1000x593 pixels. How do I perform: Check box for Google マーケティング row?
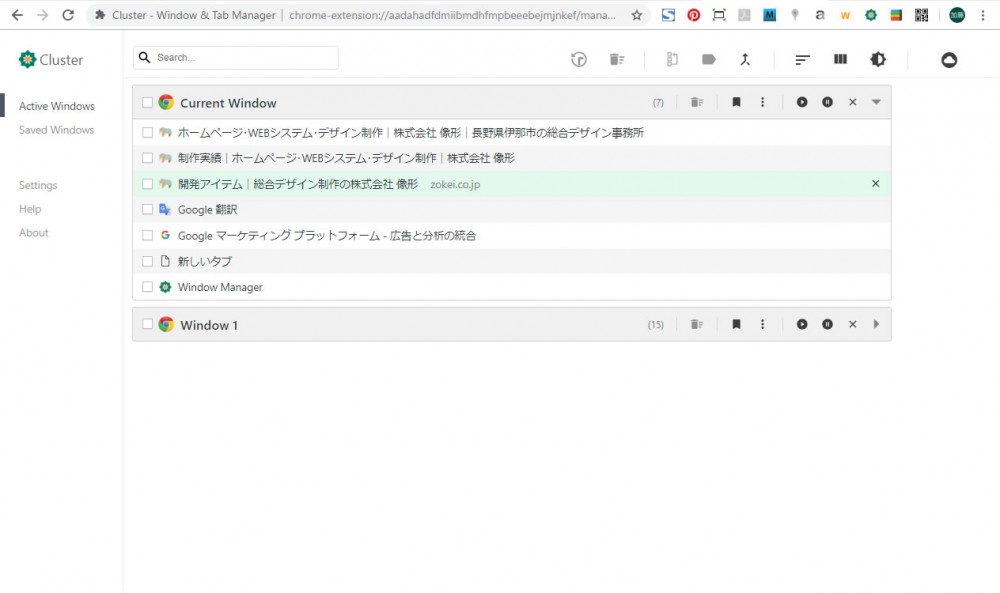tap(147, 236)
